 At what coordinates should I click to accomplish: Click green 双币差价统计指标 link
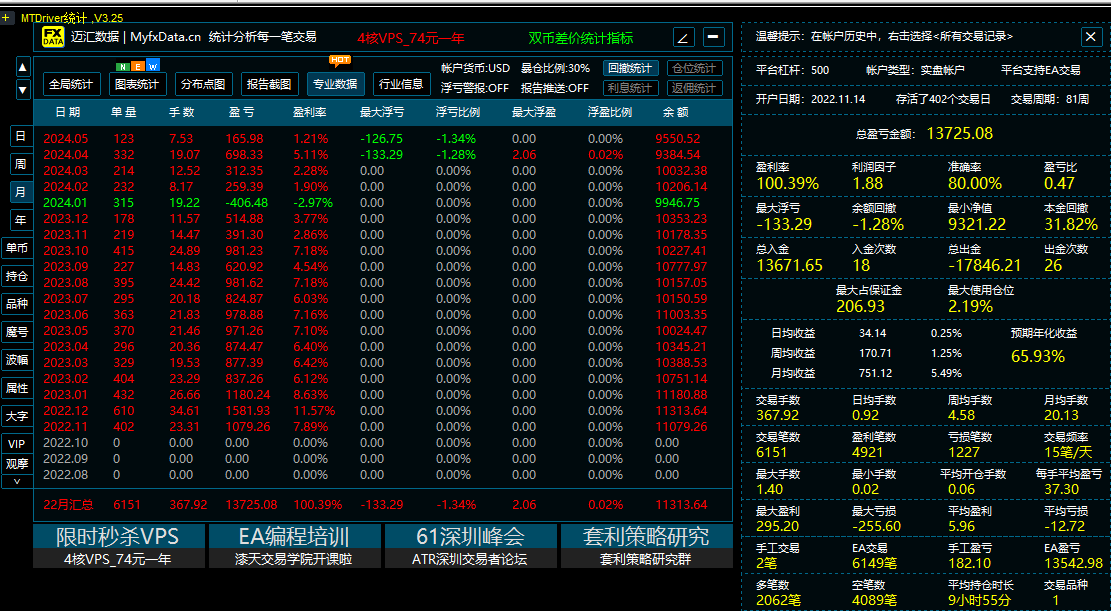[x=581, y=38]
